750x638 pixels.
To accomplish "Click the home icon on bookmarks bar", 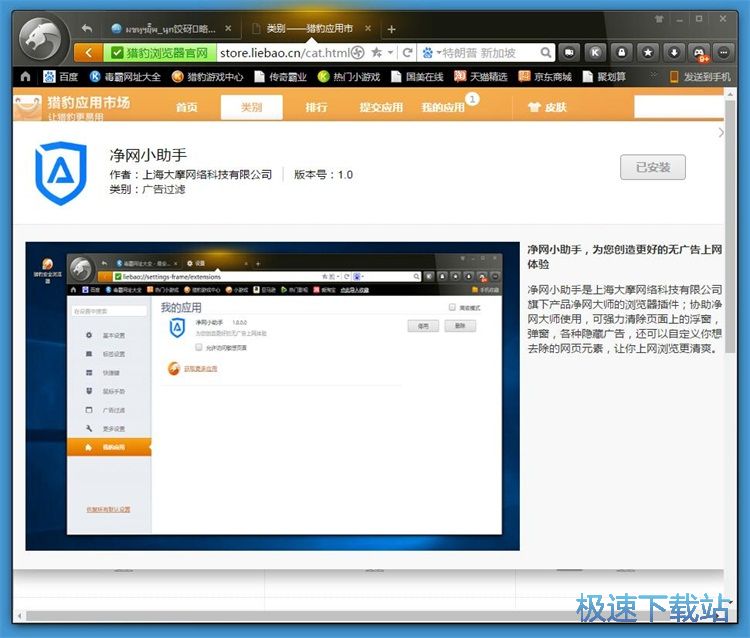I will tap(25, 77).
